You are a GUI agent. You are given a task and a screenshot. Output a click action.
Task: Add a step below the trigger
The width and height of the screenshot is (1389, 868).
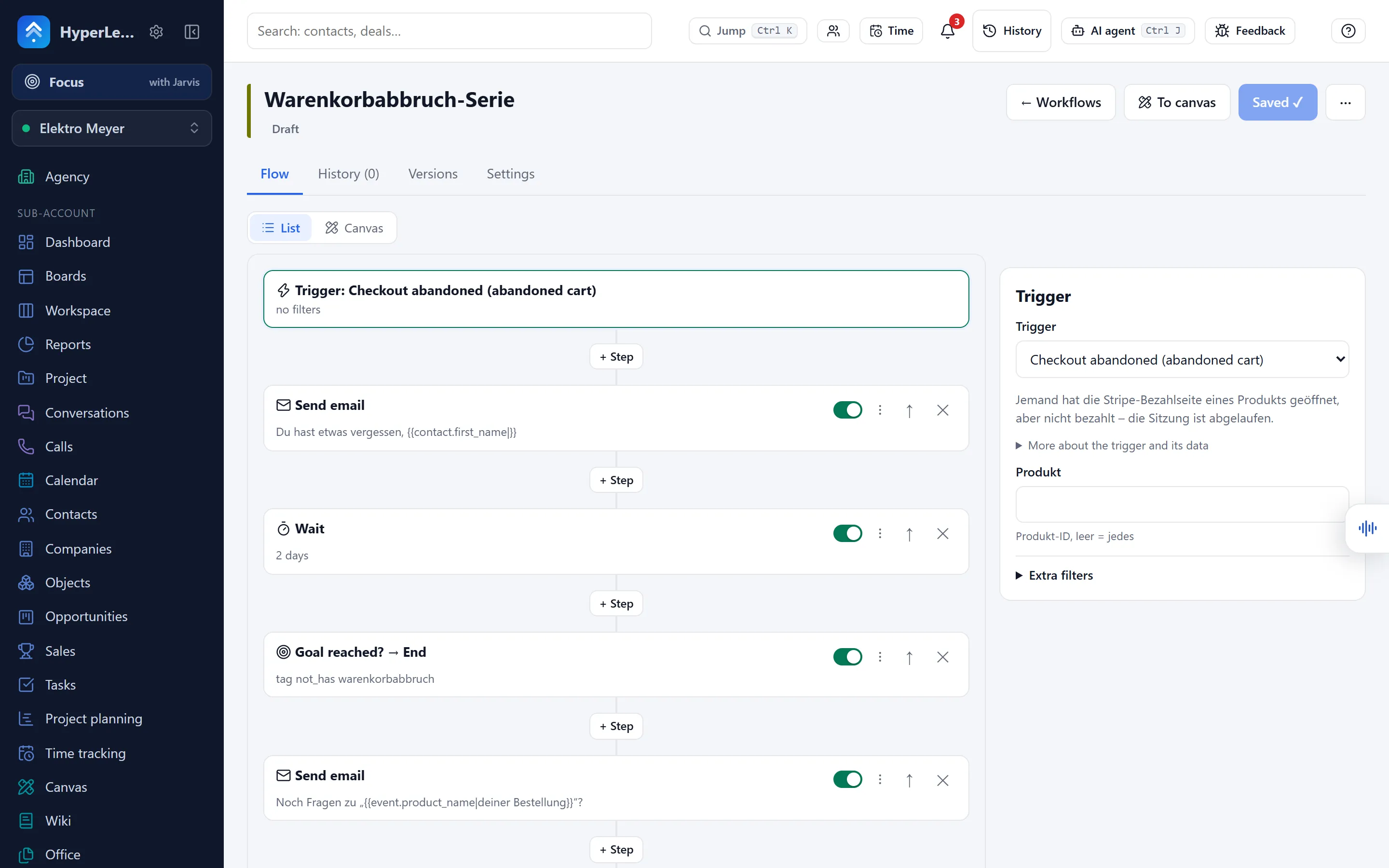pos(616,357)
